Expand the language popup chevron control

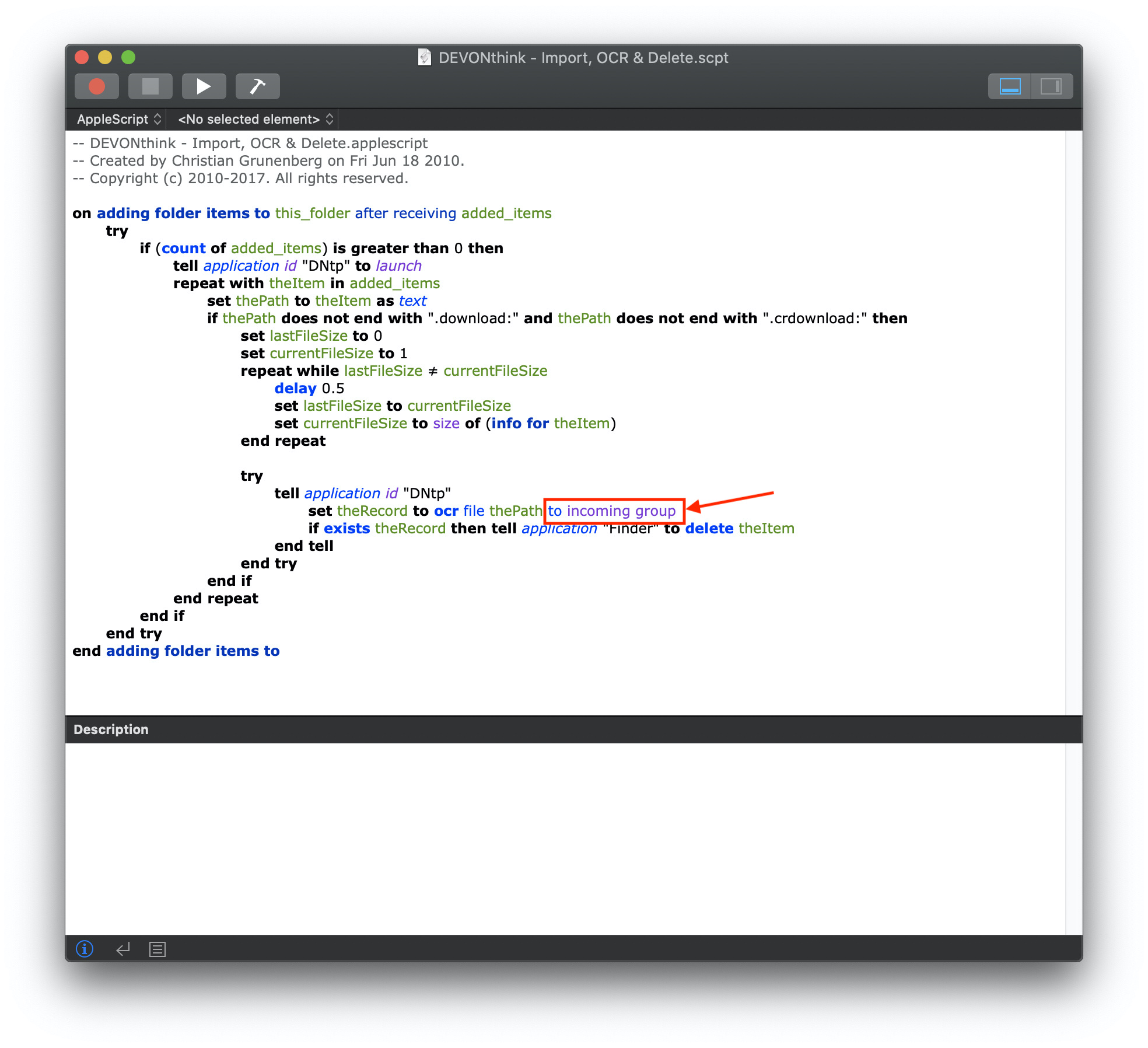pos(158,119)
